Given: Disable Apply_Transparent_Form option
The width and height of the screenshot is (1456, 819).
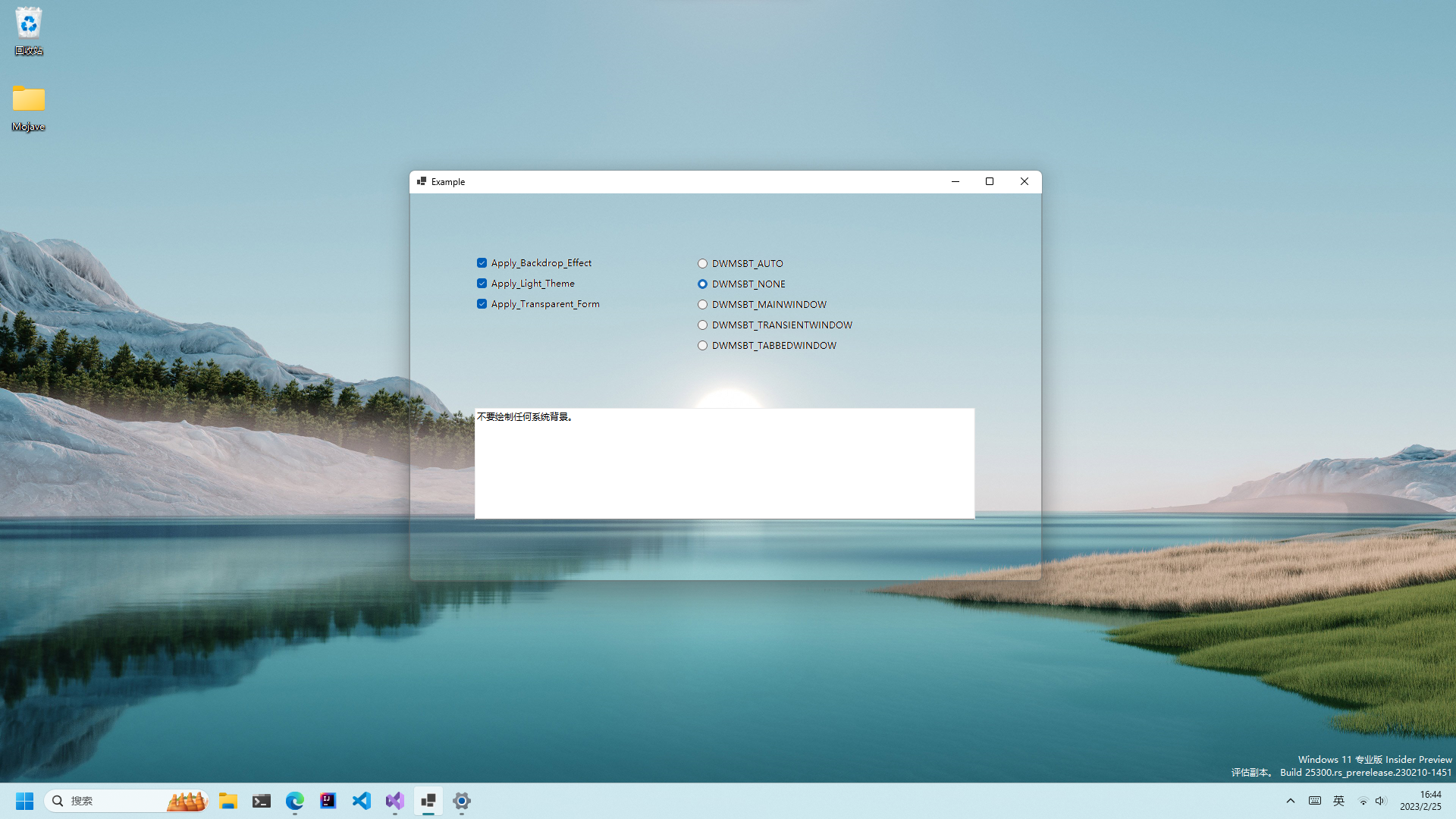Looking at the screenshot, I should coord(482,304).
